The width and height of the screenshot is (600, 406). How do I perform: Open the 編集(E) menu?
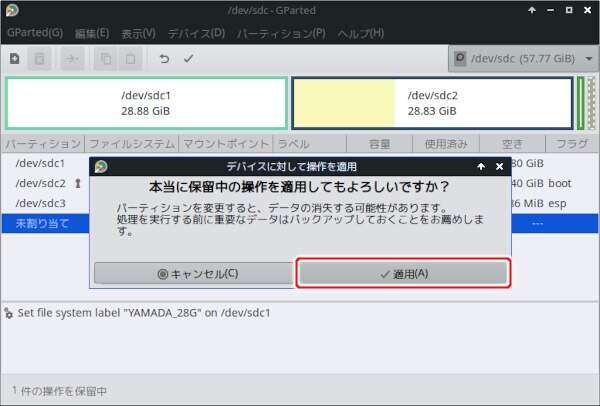(92, 33)
